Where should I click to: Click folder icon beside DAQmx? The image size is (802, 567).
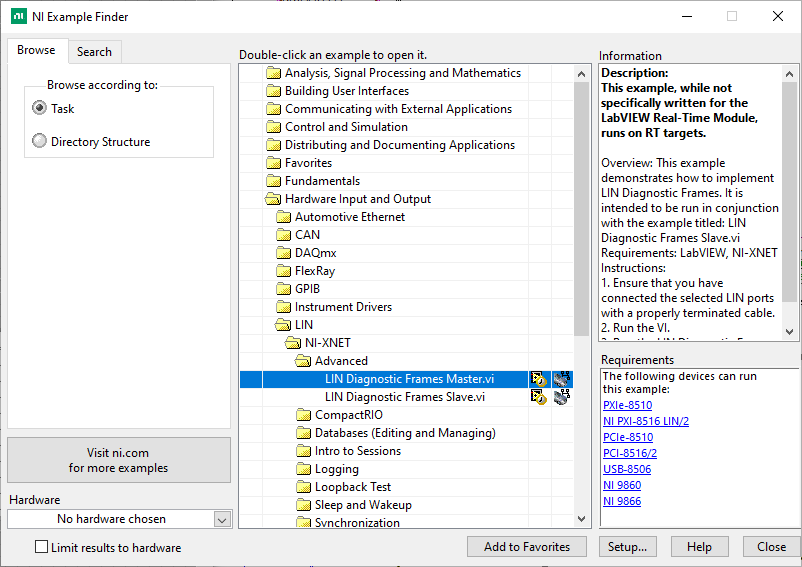[x=283, y=253]
